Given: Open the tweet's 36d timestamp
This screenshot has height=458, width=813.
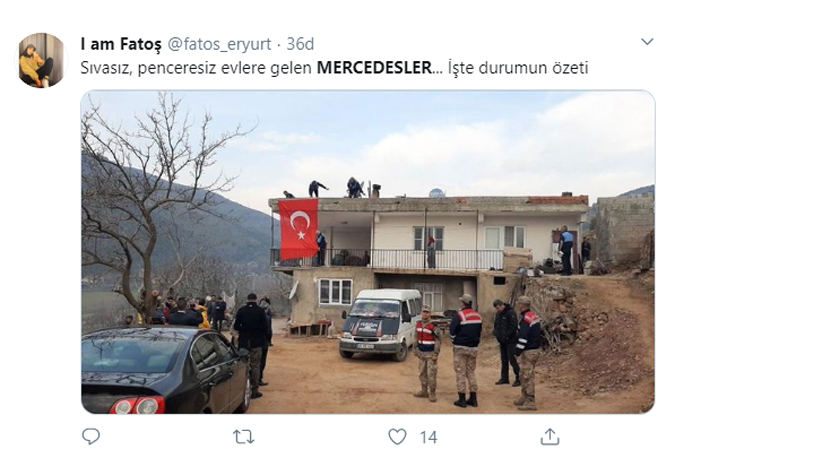Looking at the screenshot, I should [300, 44].
